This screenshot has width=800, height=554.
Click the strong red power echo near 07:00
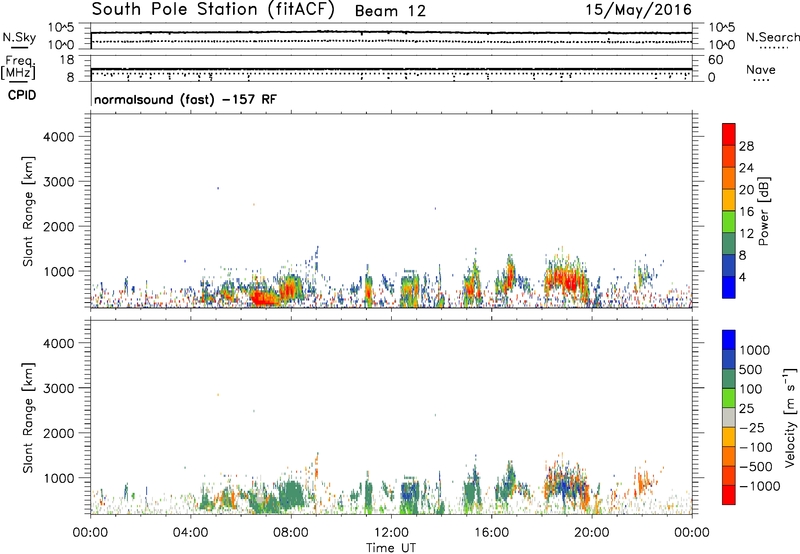click(x=263, y=298)
